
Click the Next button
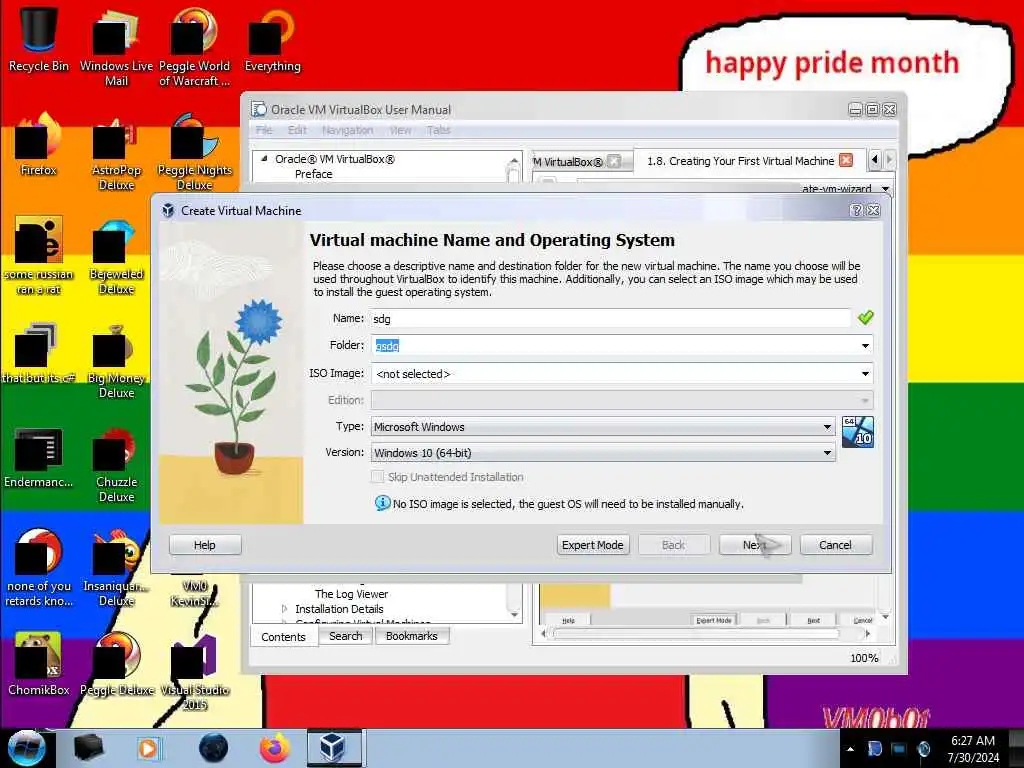tap(755, 545)
